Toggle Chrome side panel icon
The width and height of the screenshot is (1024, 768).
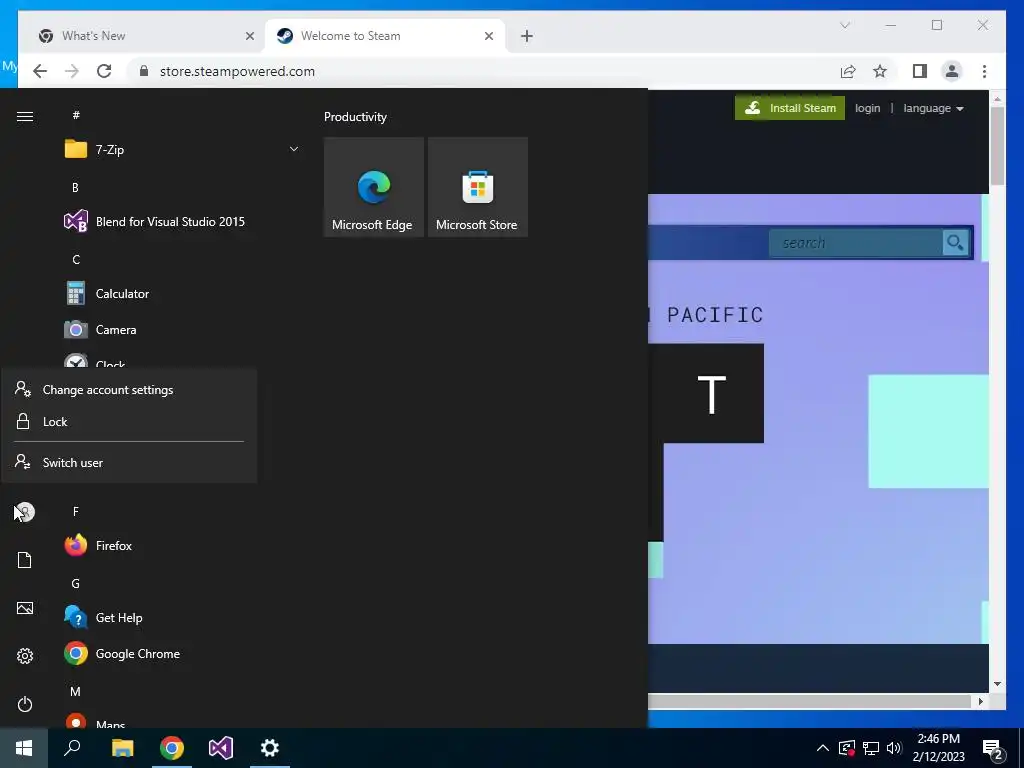[x=920, y=71]
